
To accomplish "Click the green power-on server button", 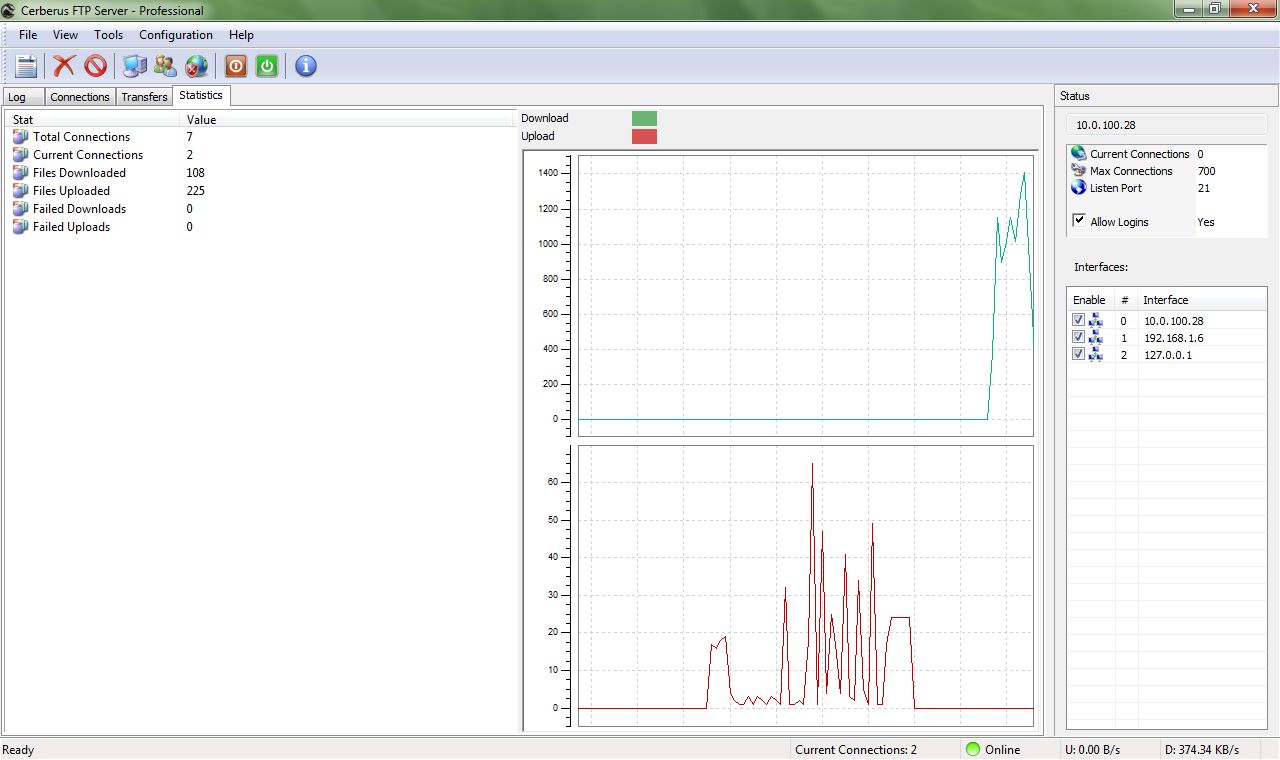I will [266, 66].
